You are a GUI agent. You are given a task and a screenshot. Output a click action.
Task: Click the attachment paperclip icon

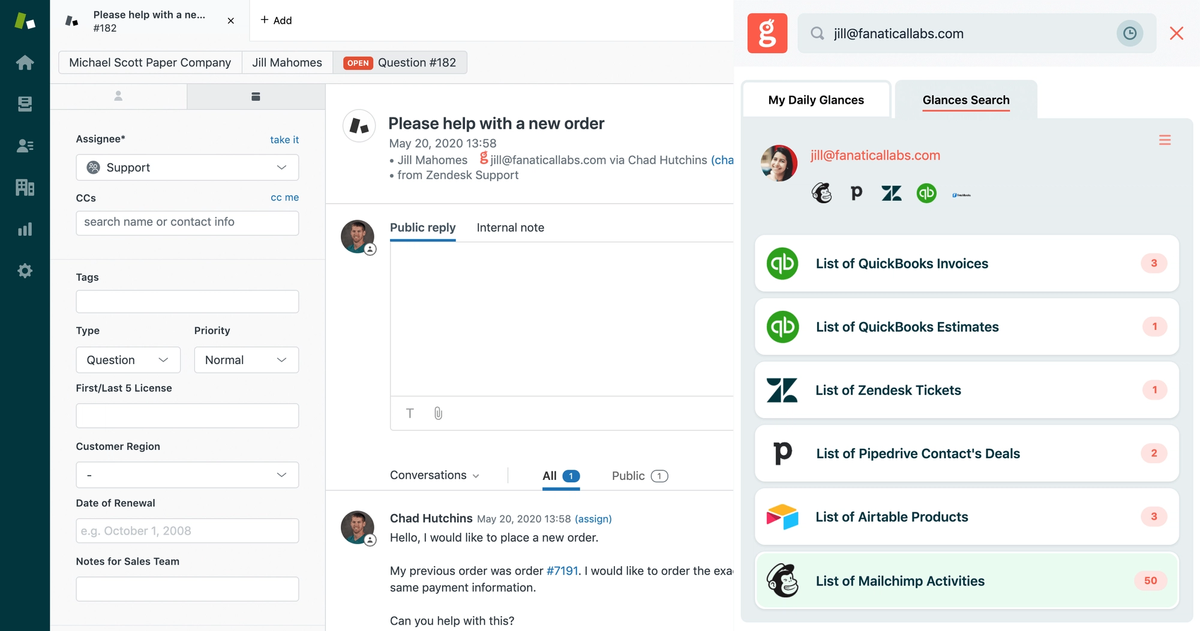tap(438, 413)
